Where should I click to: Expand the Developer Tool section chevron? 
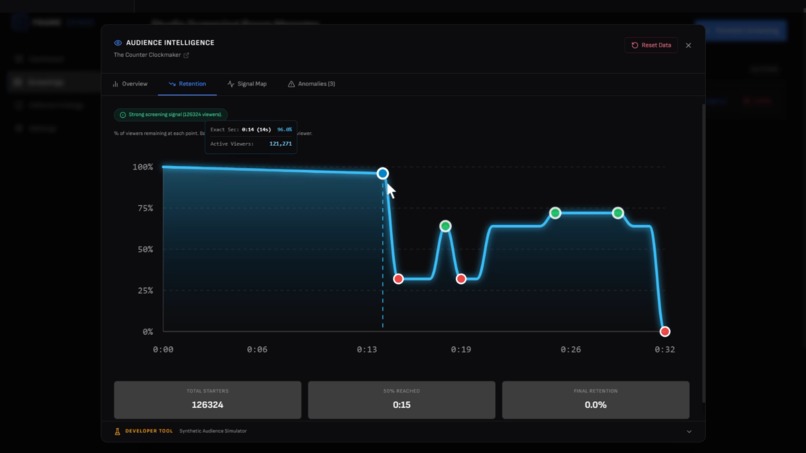[x=689, y=431]
